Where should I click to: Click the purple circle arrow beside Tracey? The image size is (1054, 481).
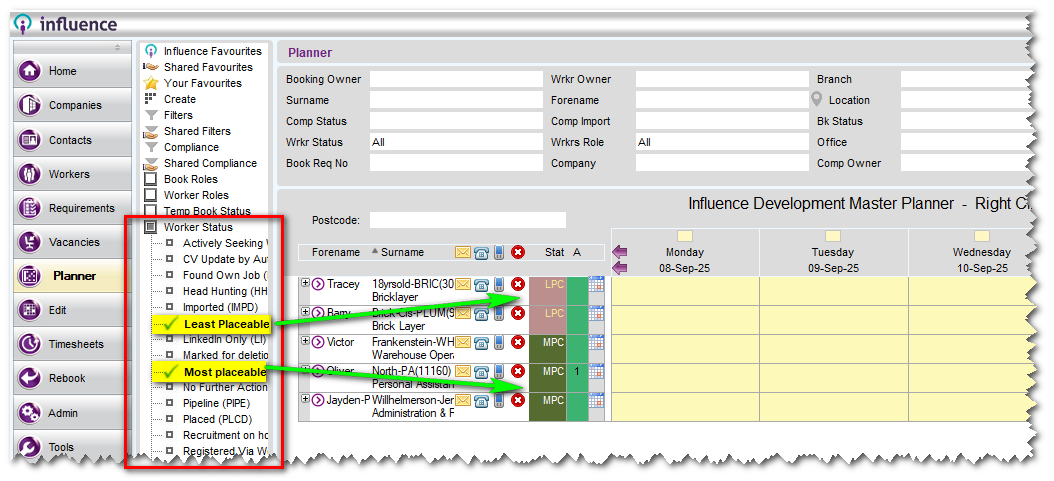click(318, 284)
